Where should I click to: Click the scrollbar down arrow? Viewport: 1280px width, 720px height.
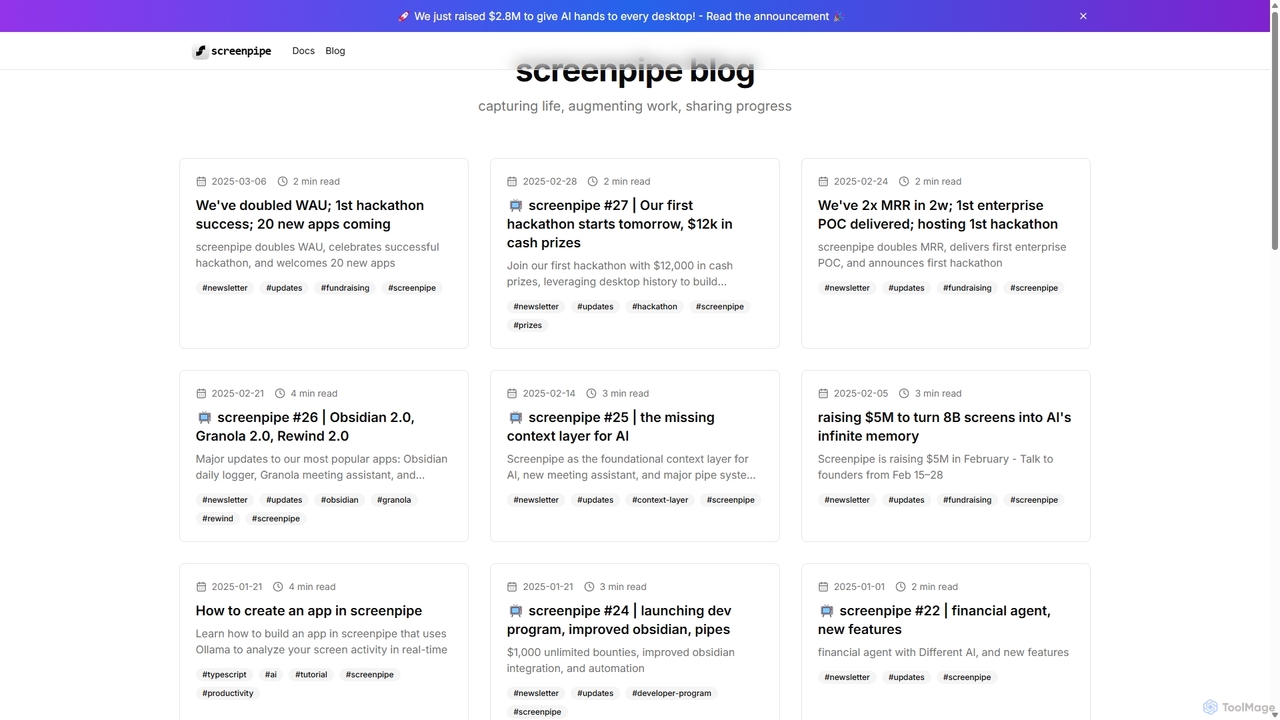(1274, 714)
